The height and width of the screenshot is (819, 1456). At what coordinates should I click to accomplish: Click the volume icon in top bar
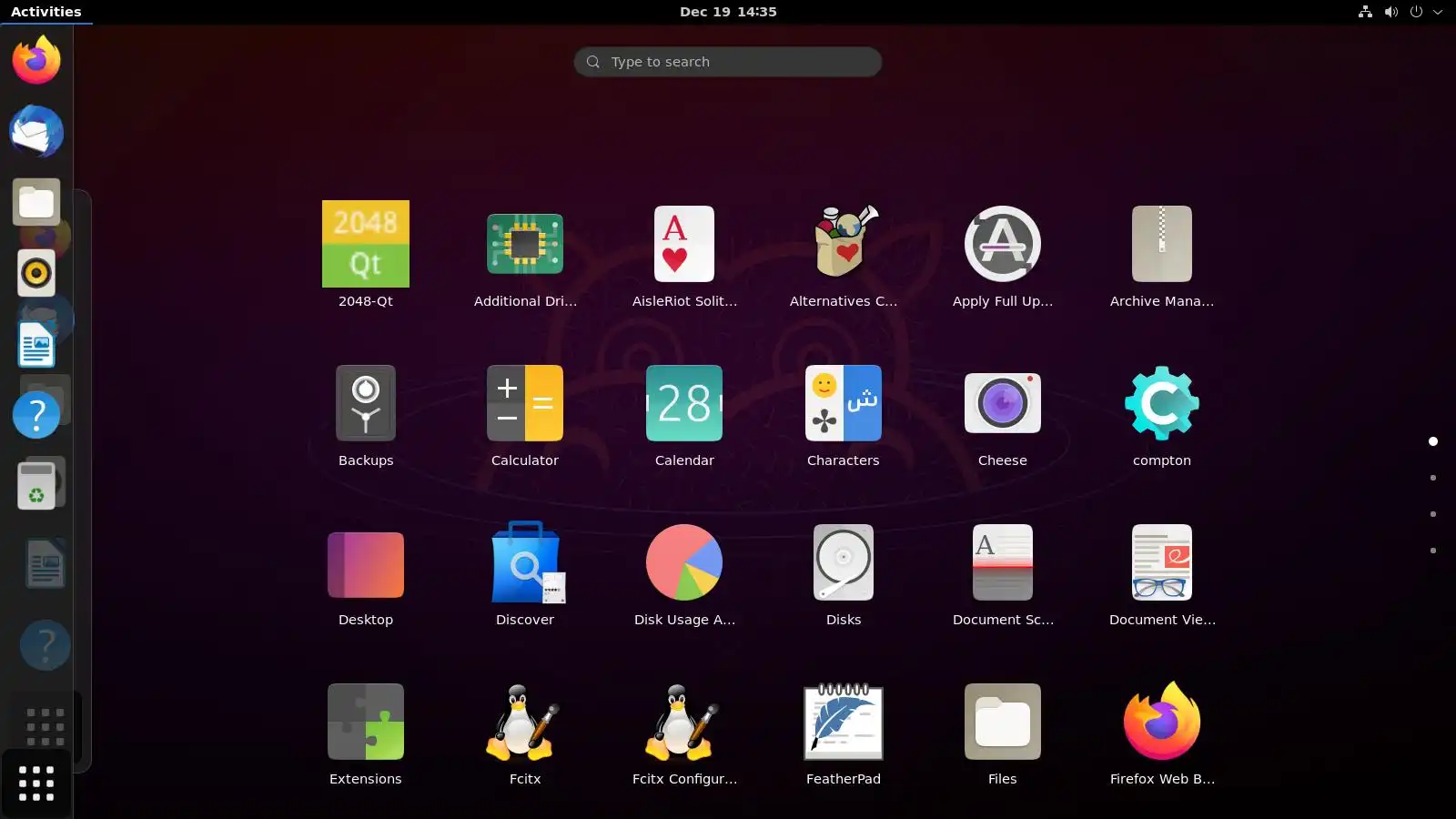pyautogui.click(x=1390, y=12)
